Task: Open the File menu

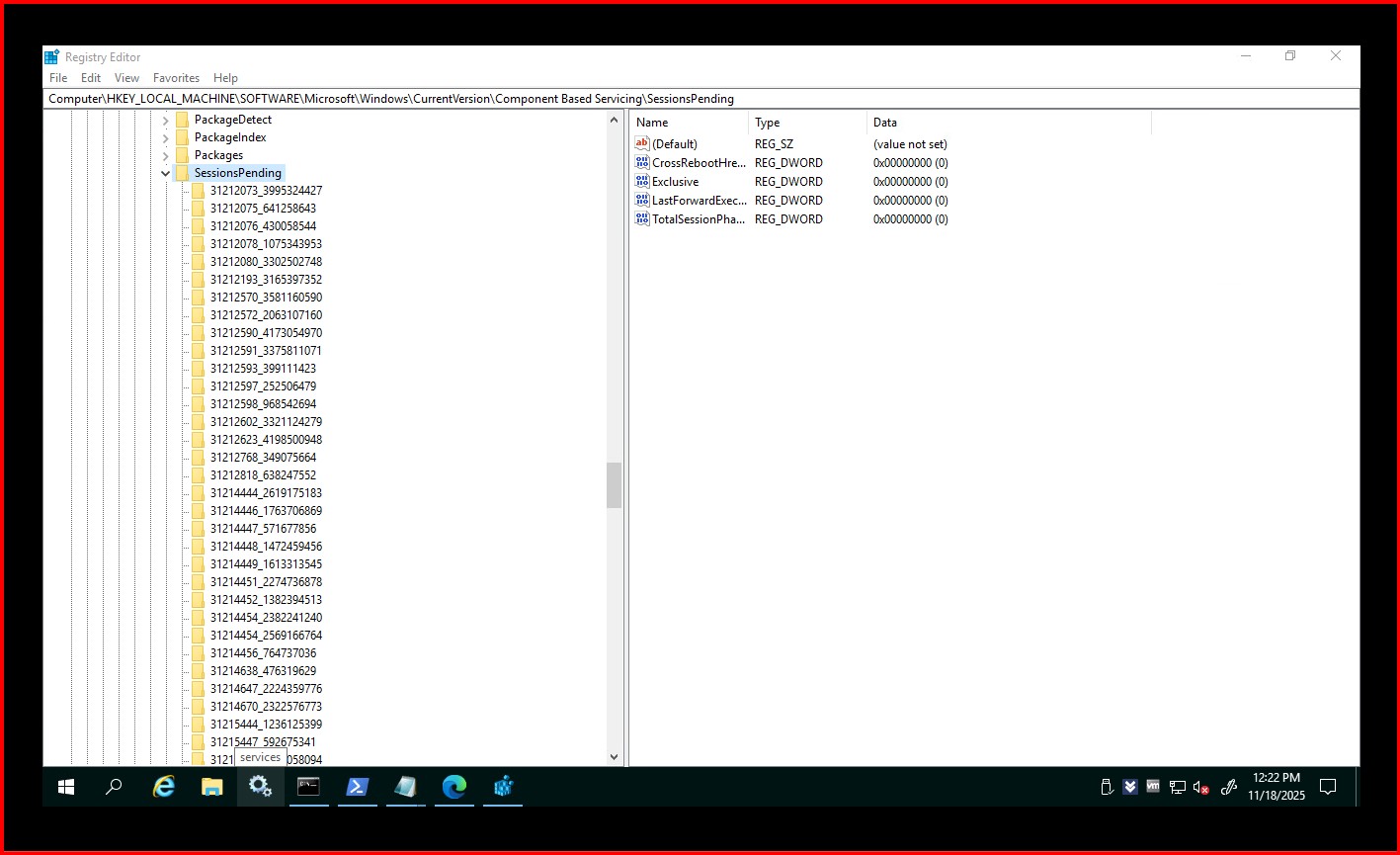Action: point(58,78)
